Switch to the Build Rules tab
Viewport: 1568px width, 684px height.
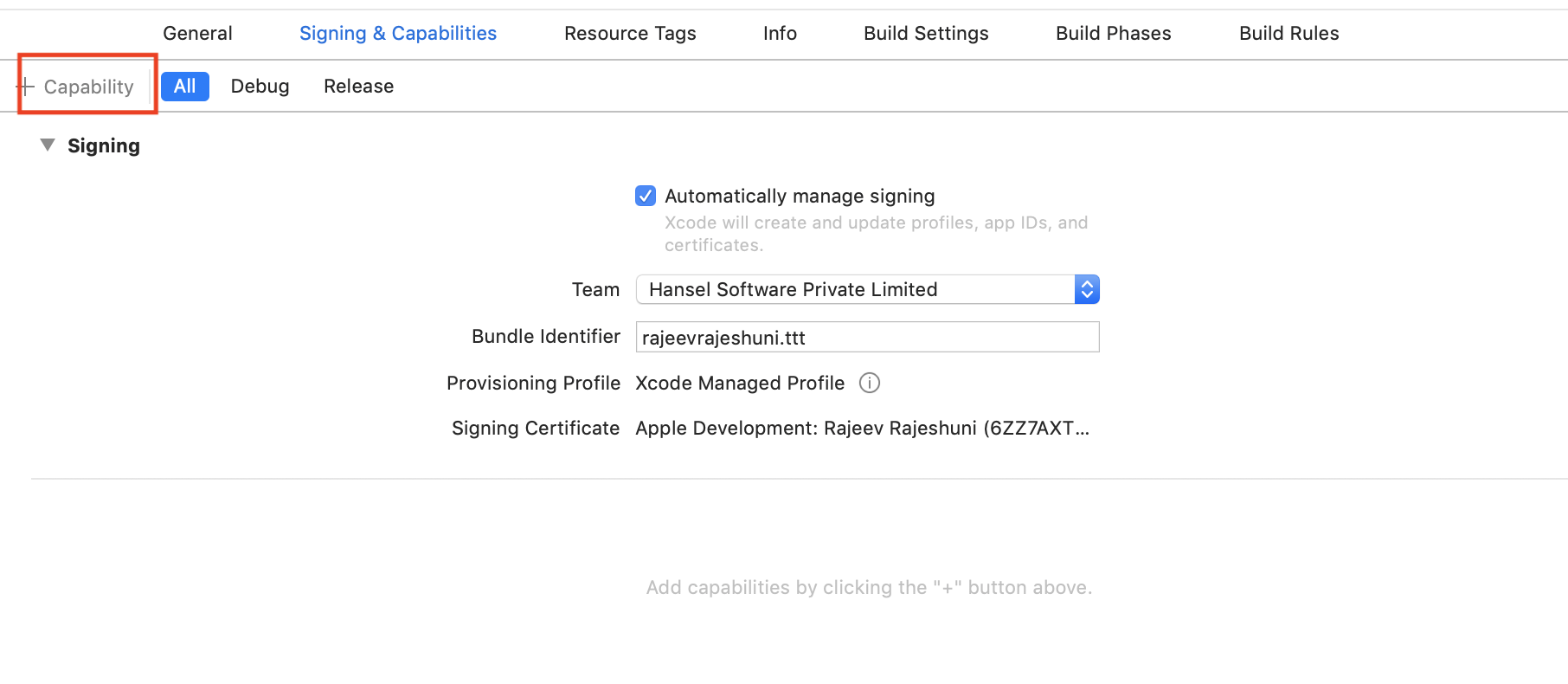pos(1288,33)
